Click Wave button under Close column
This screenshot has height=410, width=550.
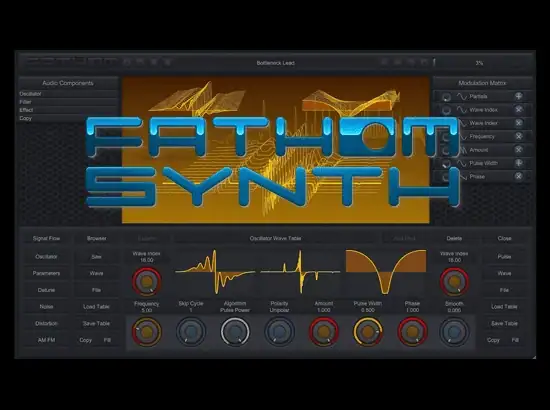point(504,273)
